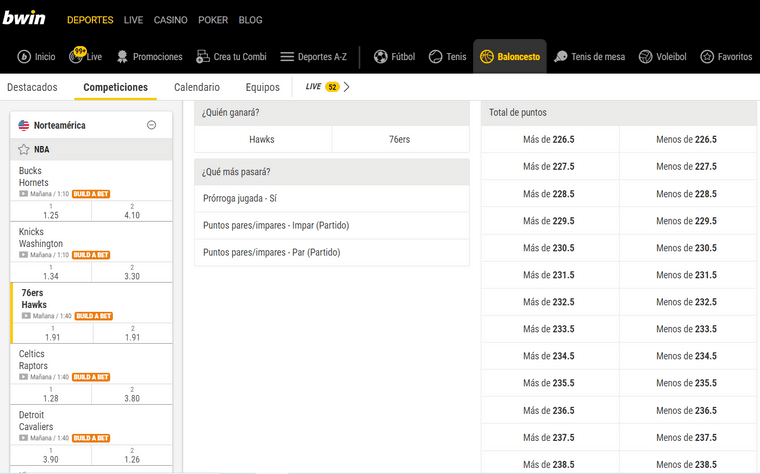This screenshot has width=760, height=474.
Task: Select the Voleibol sport icon
Action: pyautogui.click(x=646, y=57)
